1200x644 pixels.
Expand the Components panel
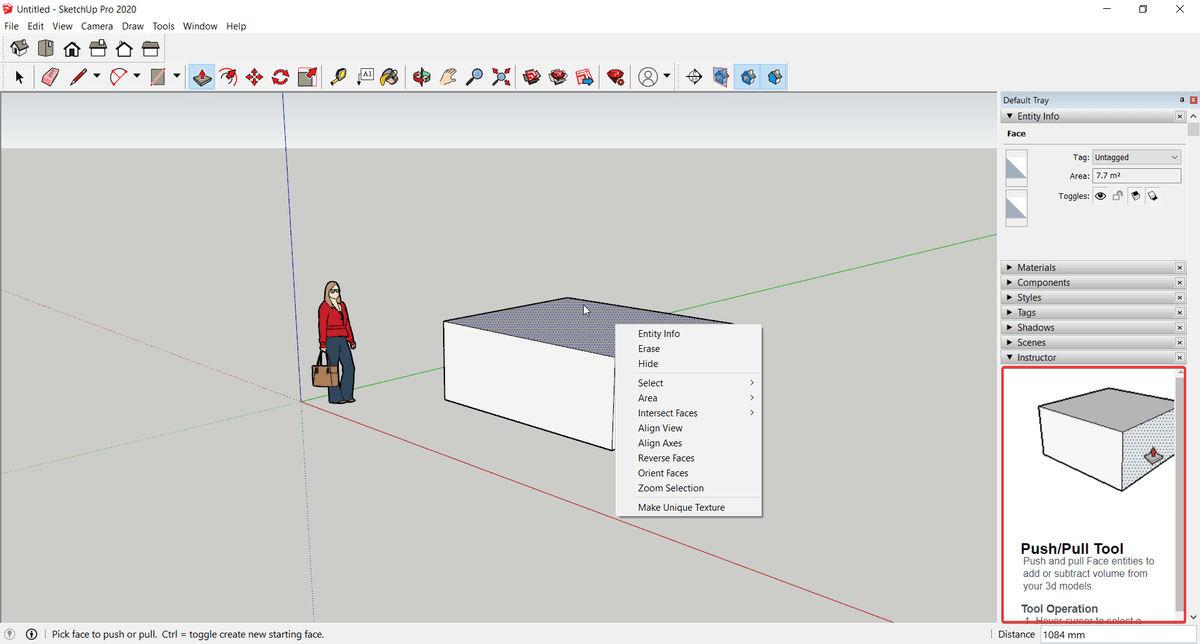1093,282
